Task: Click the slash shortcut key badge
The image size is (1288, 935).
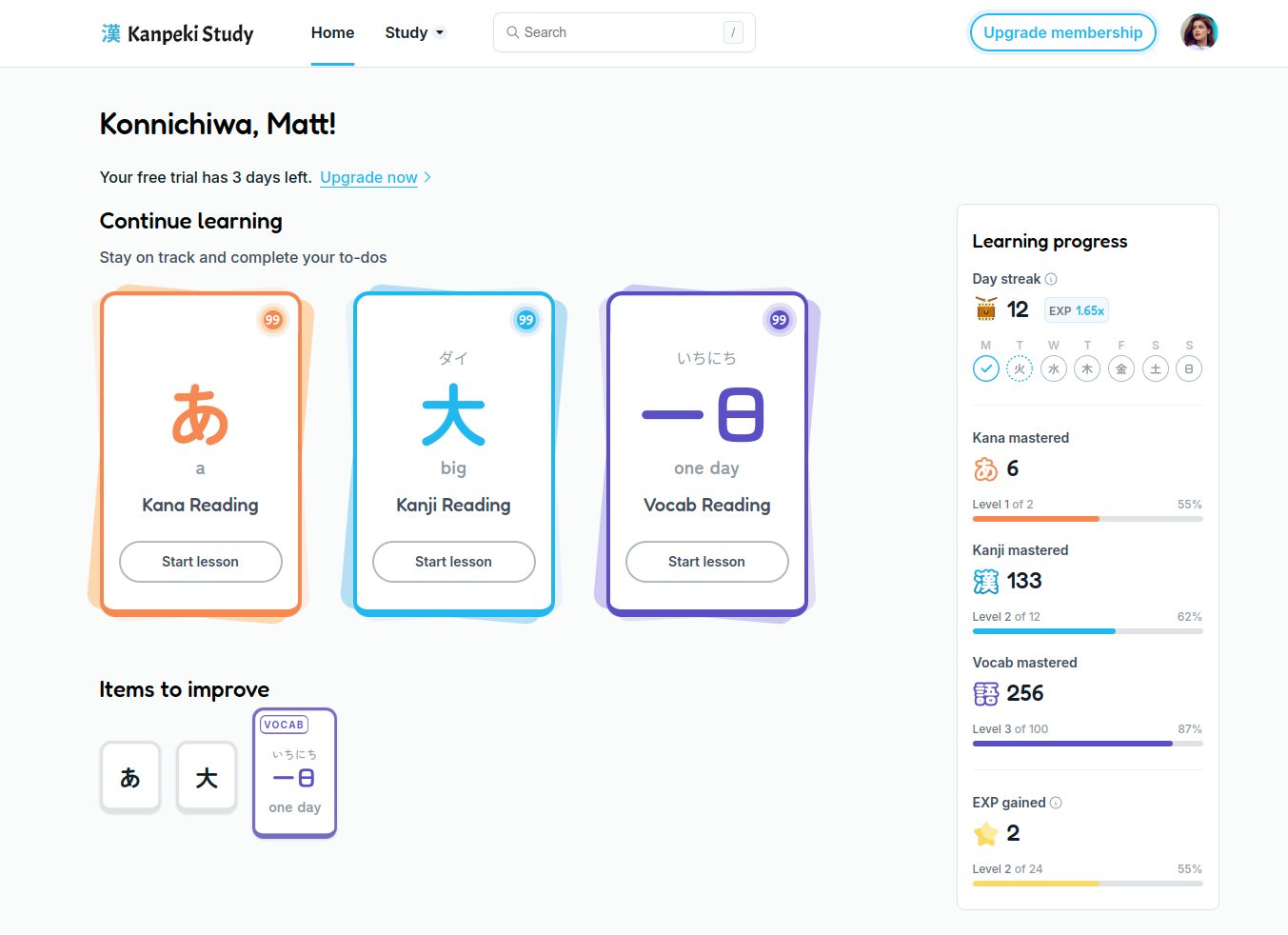Action: (733, 32)
